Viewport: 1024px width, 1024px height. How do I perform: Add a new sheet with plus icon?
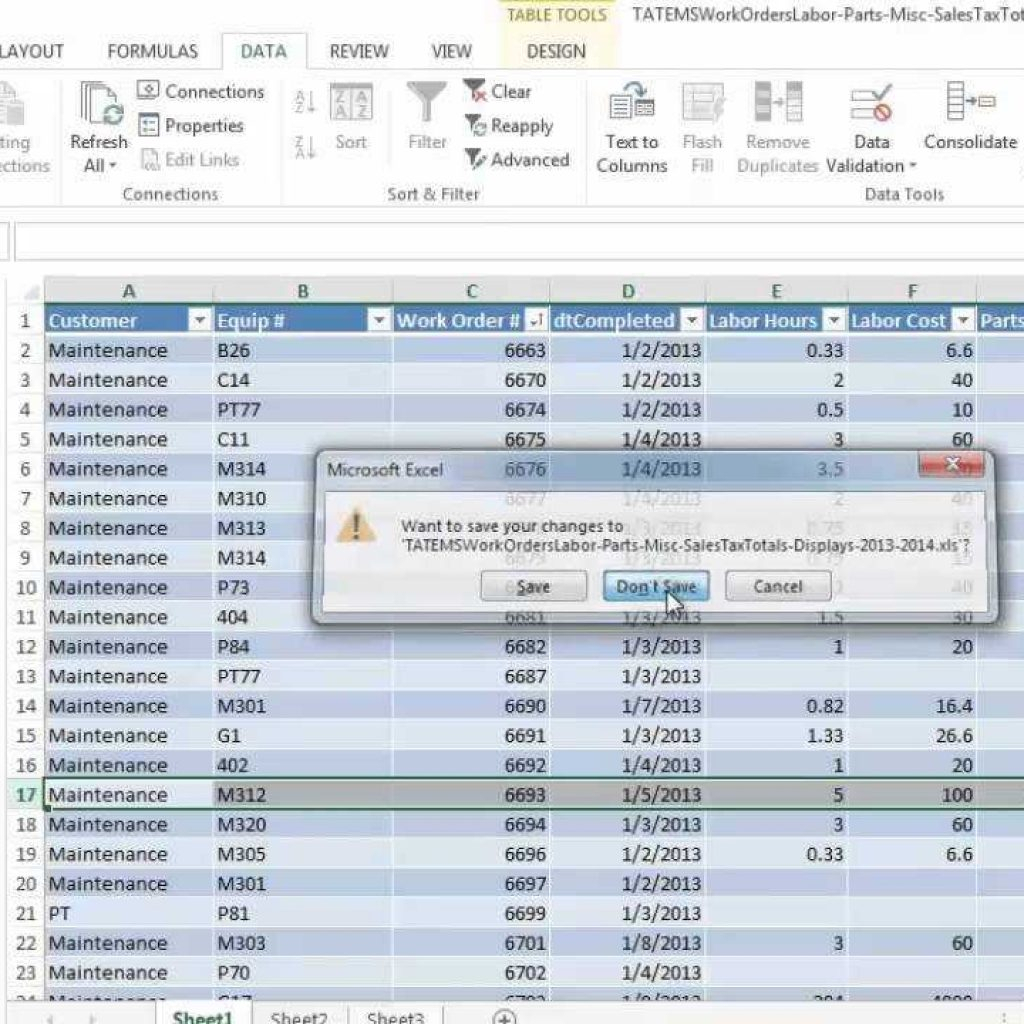[505, 1017]
